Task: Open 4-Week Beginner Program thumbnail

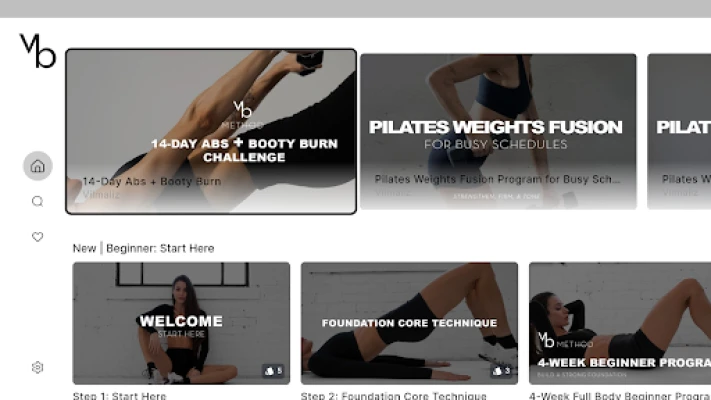Action: coord(620,323)
